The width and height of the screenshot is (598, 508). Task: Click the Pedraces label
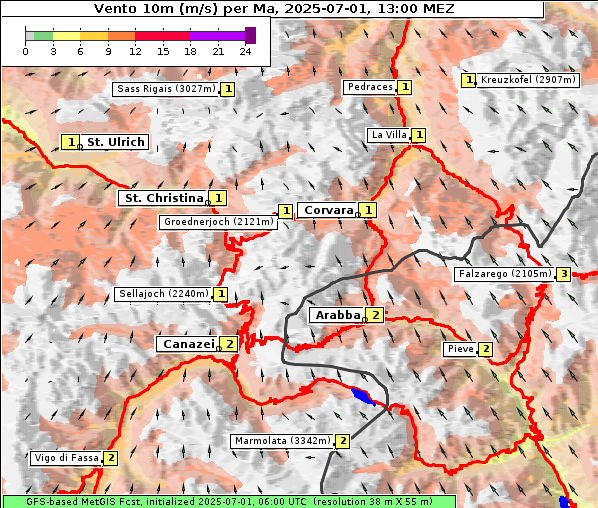click(x=370, y=87)
